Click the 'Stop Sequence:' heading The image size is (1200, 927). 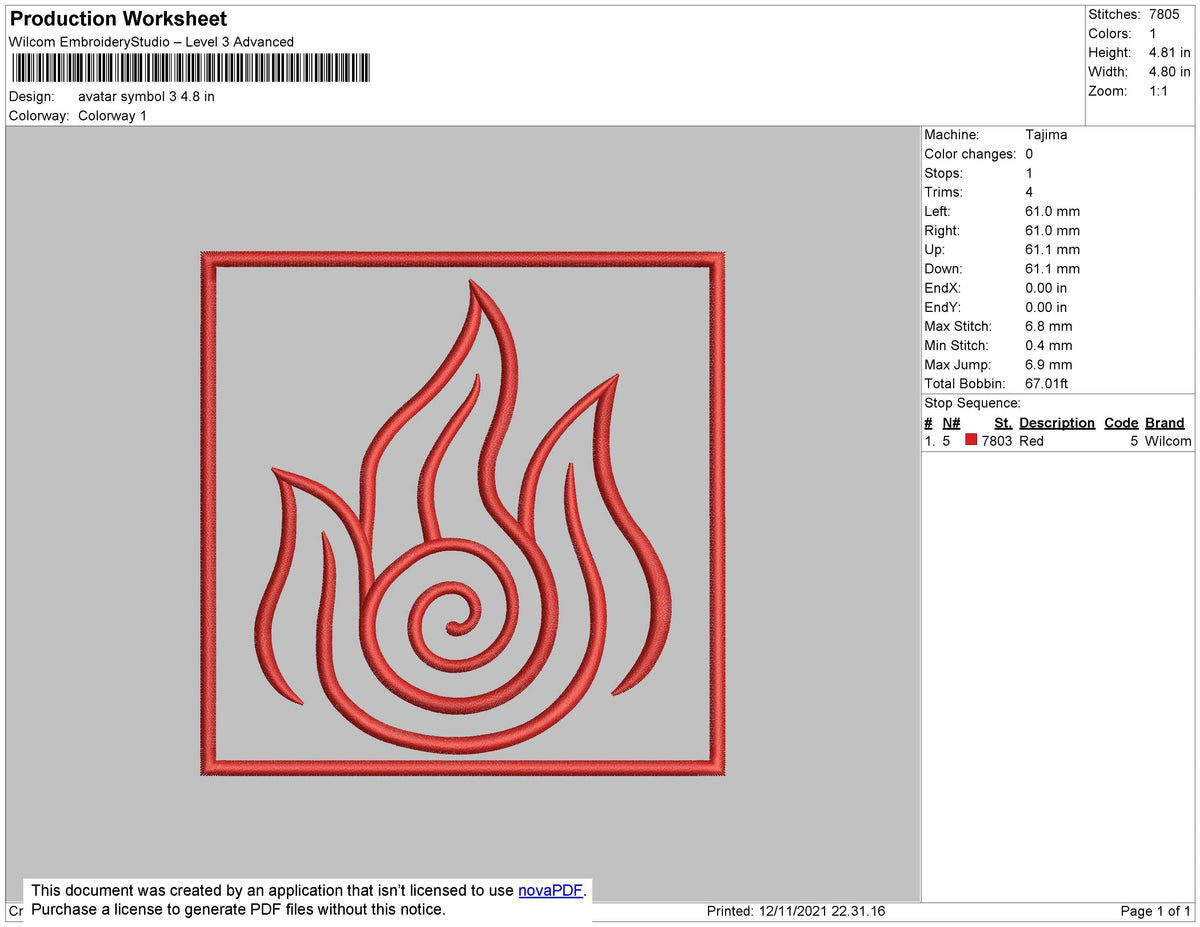click(972, 403)
